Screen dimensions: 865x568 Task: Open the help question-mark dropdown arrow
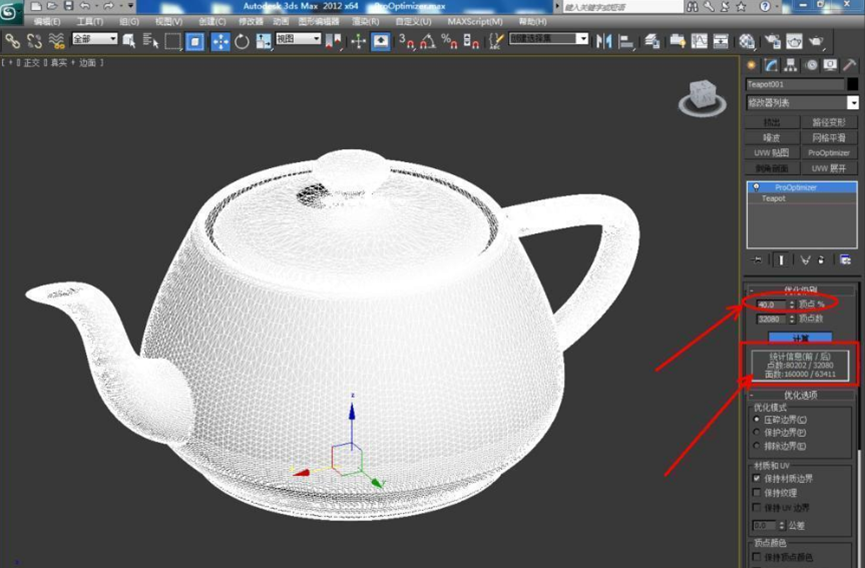(x=777, y=7)
